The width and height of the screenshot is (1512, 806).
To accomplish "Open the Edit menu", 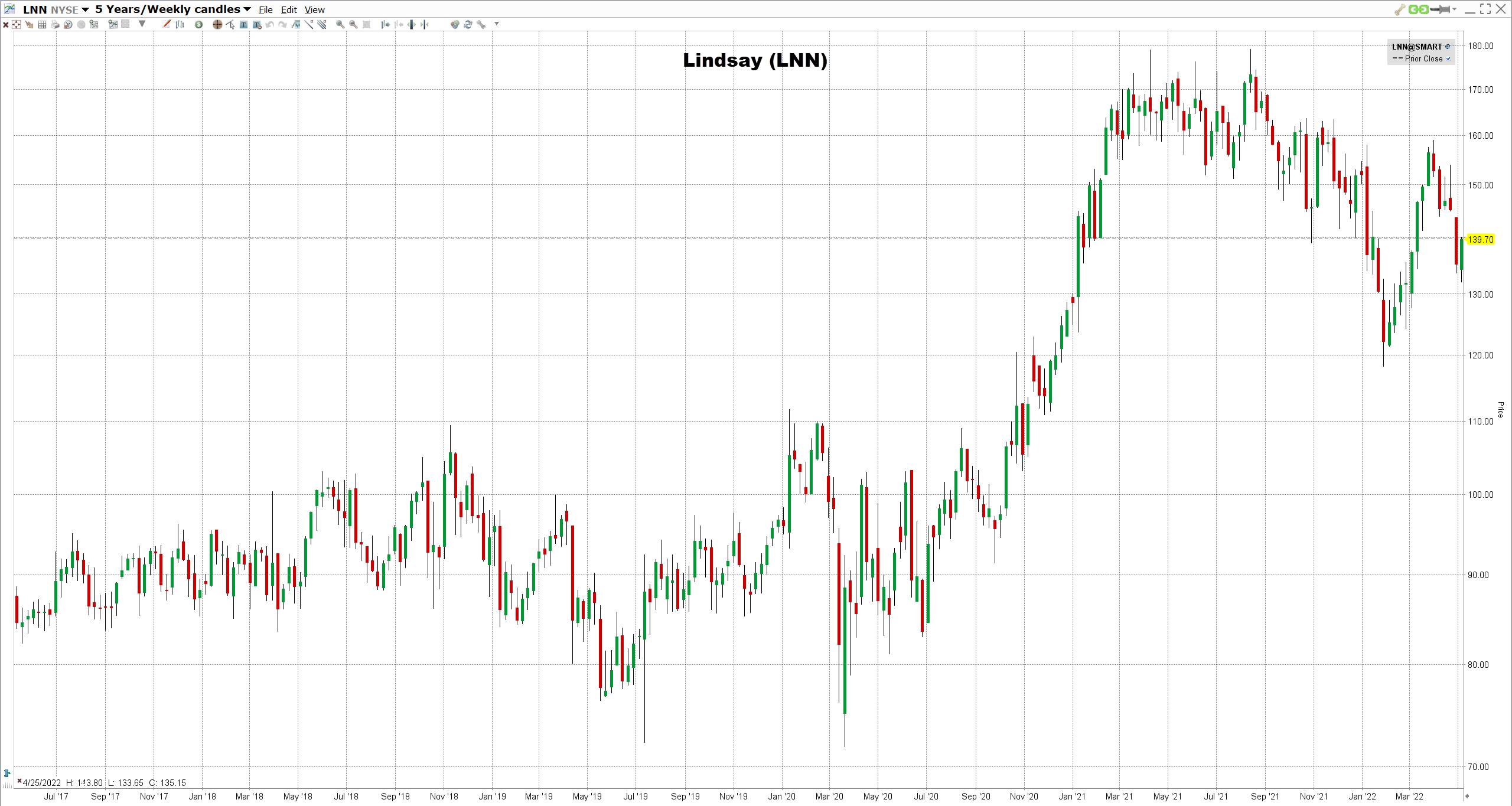I will click(x=289, y=9).
